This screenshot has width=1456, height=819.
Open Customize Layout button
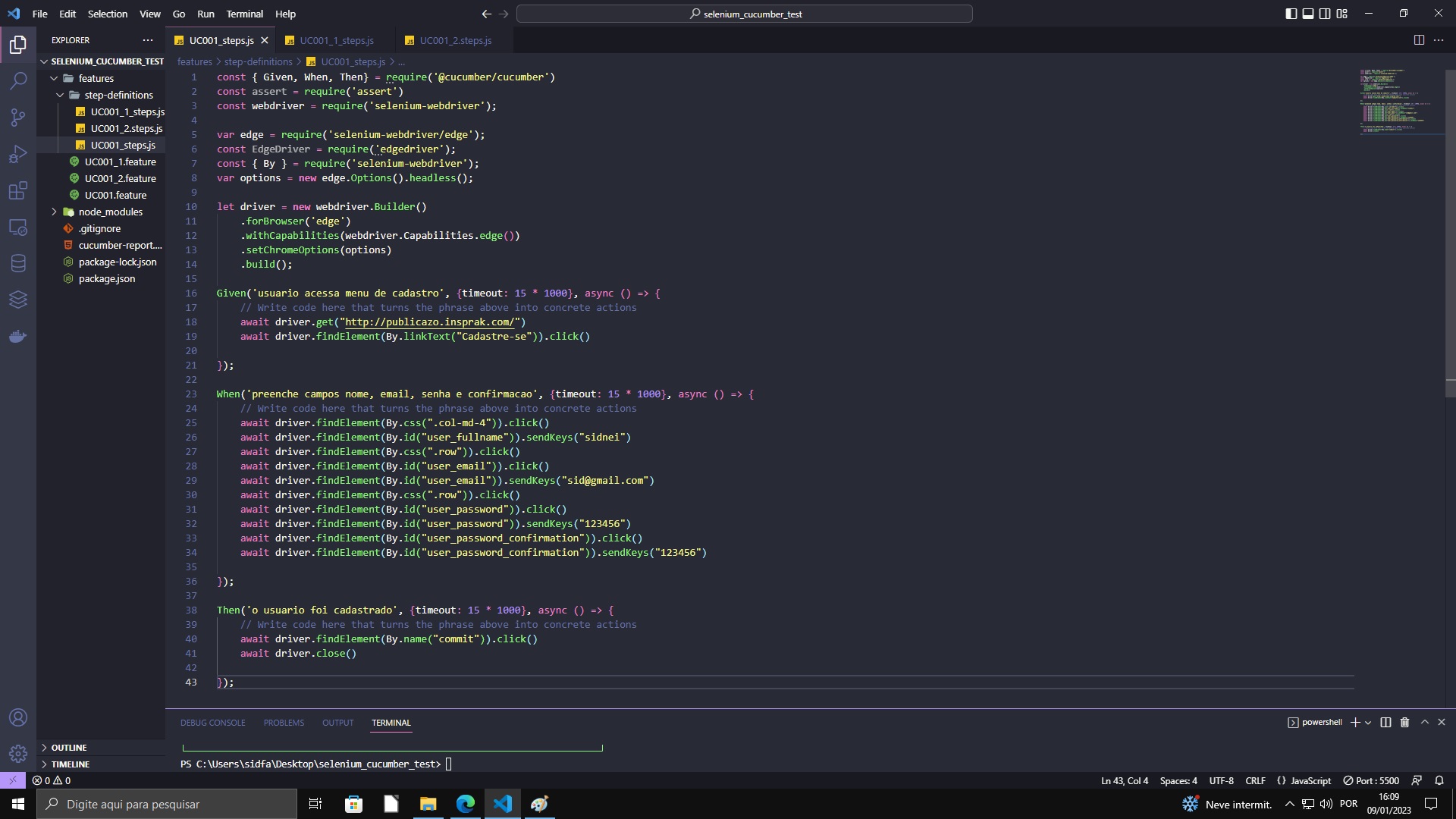[1341, 14]
